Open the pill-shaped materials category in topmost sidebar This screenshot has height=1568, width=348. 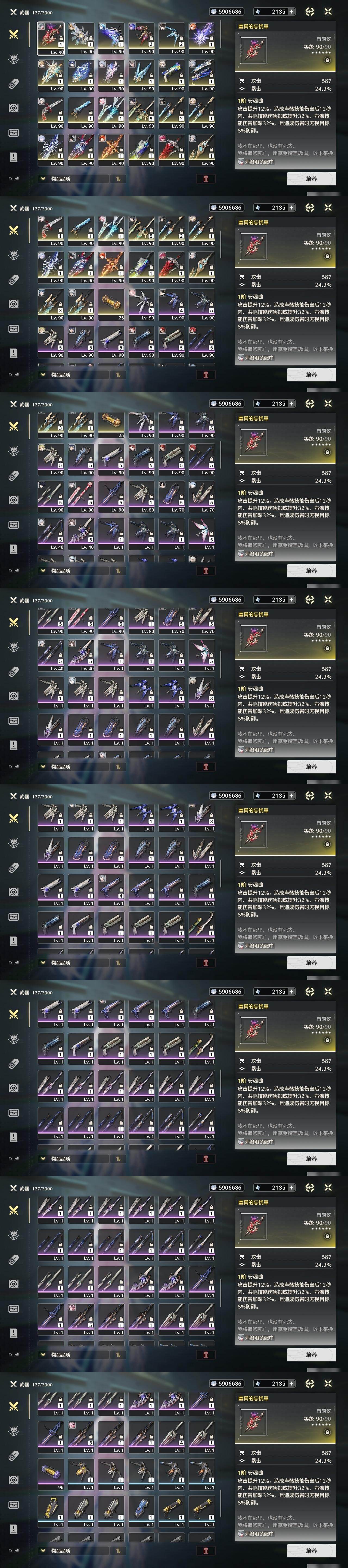click(13, 83)
